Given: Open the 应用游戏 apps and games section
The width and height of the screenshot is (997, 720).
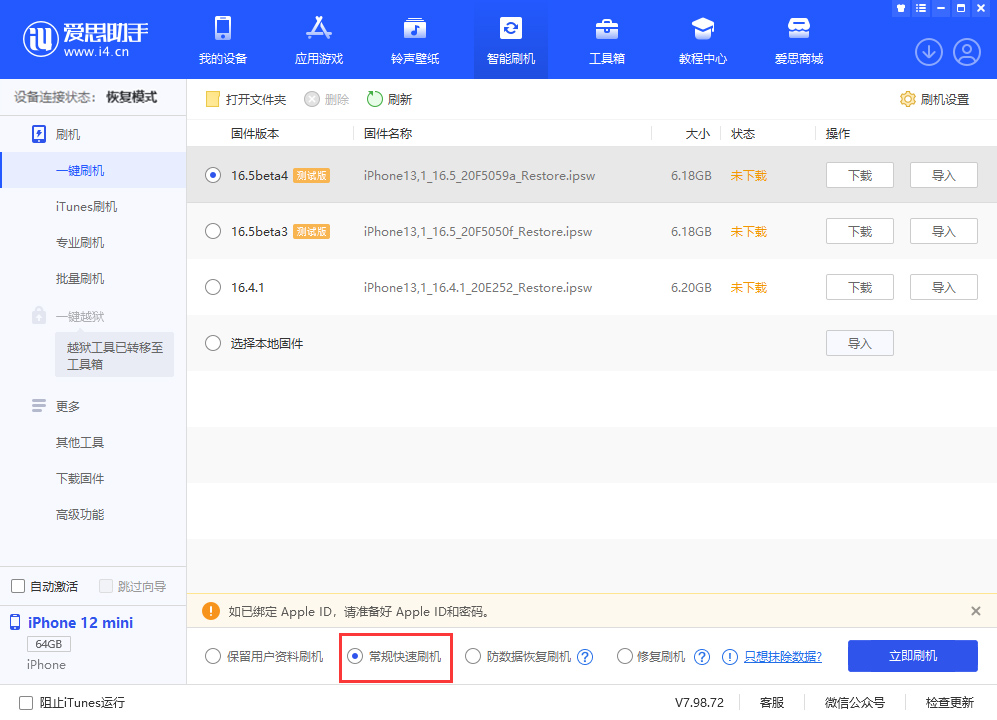Looking at the screenshot, I should pos(318,40).
